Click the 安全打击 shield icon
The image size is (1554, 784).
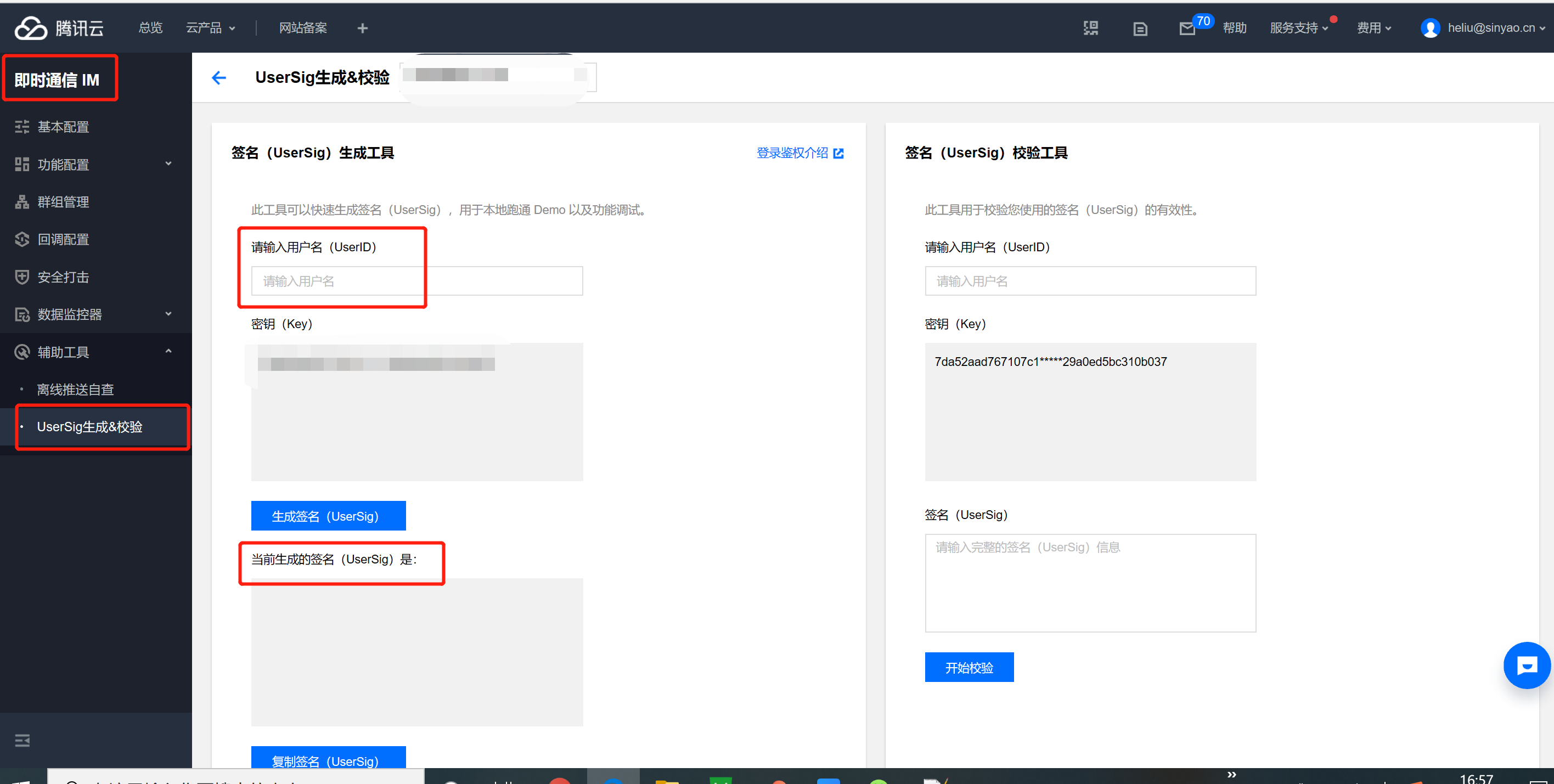point(22,277)
